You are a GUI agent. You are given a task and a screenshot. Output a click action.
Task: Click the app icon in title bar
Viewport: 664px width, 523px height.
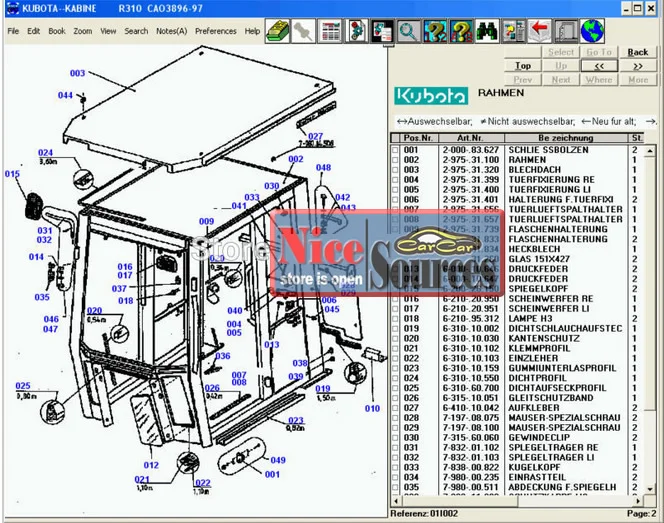pos(13,8)
